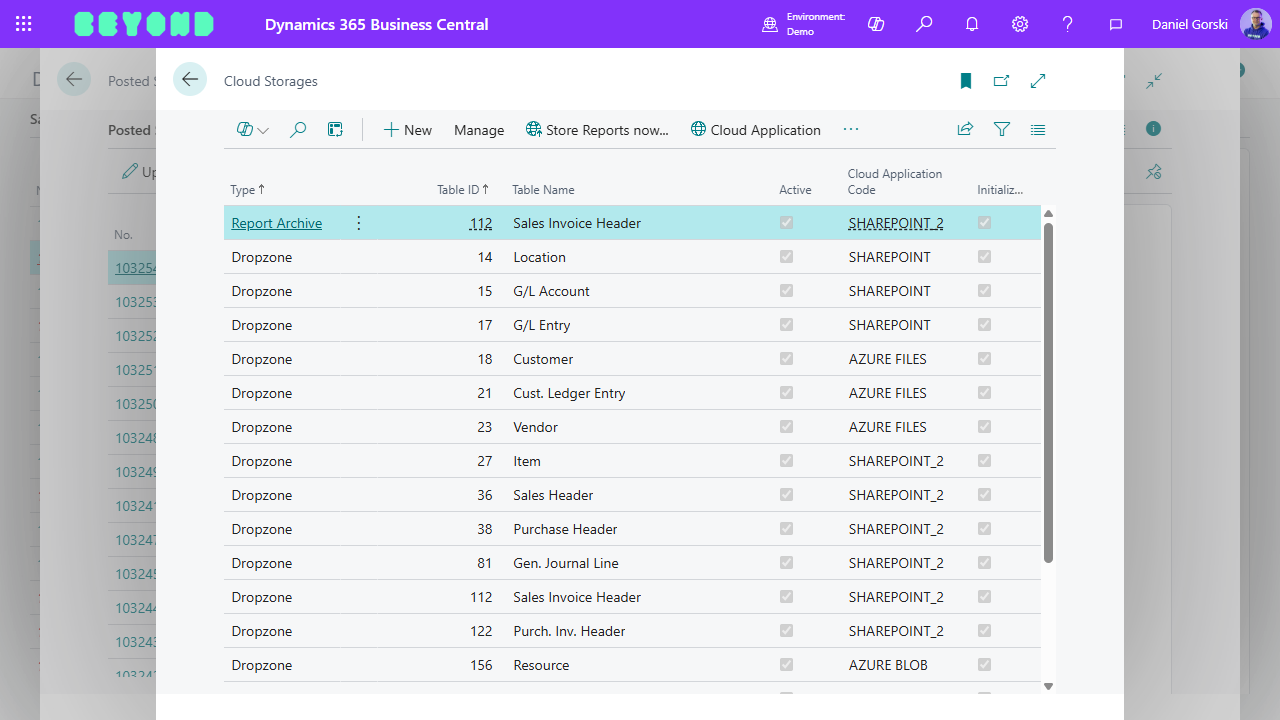The image size is (1280, 720).
Task: Toggle Active checkbox for Customer row
Action: point(786,359)
